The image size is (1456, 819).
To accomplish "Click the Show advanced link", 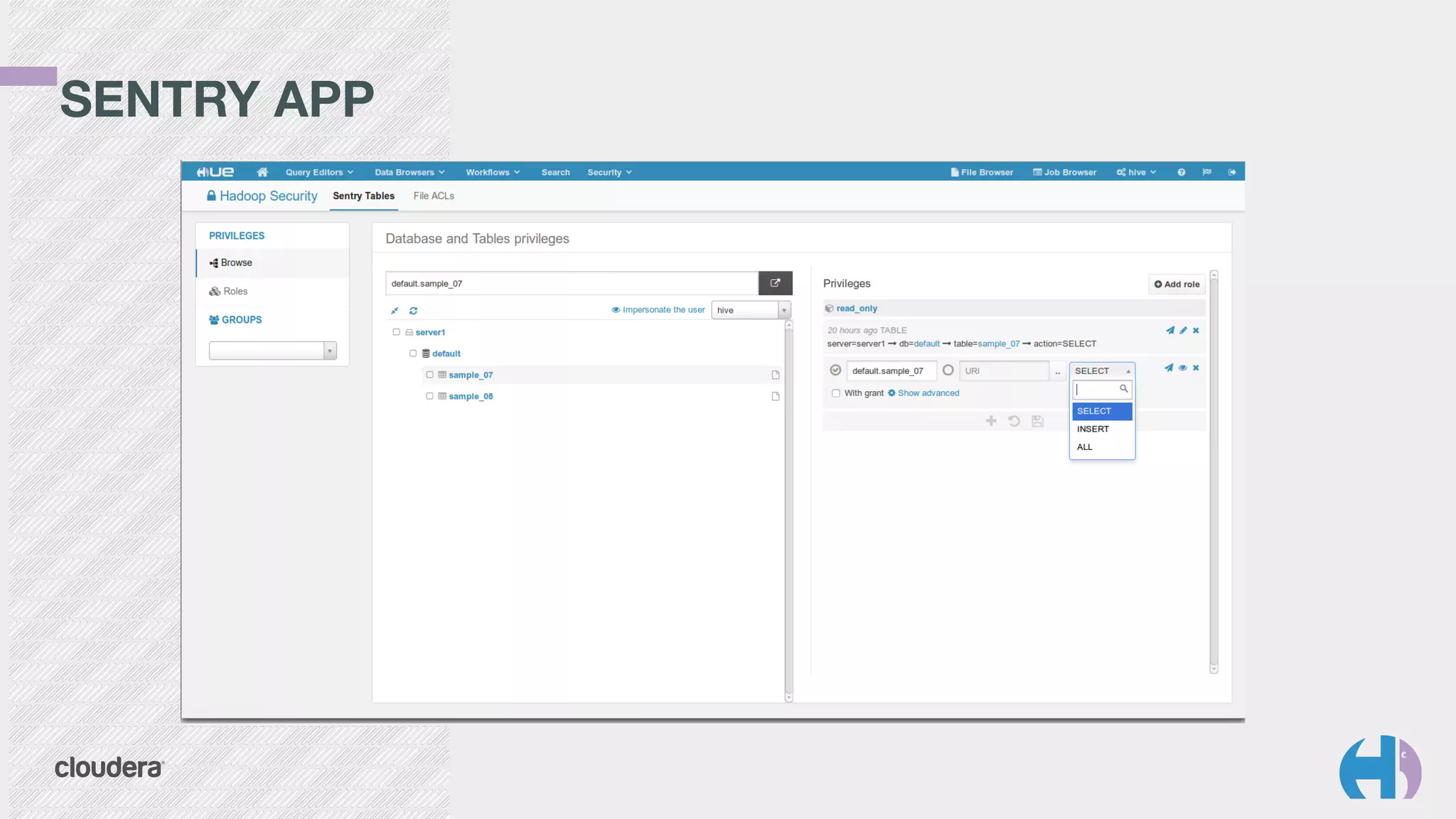I will point(928,393).
